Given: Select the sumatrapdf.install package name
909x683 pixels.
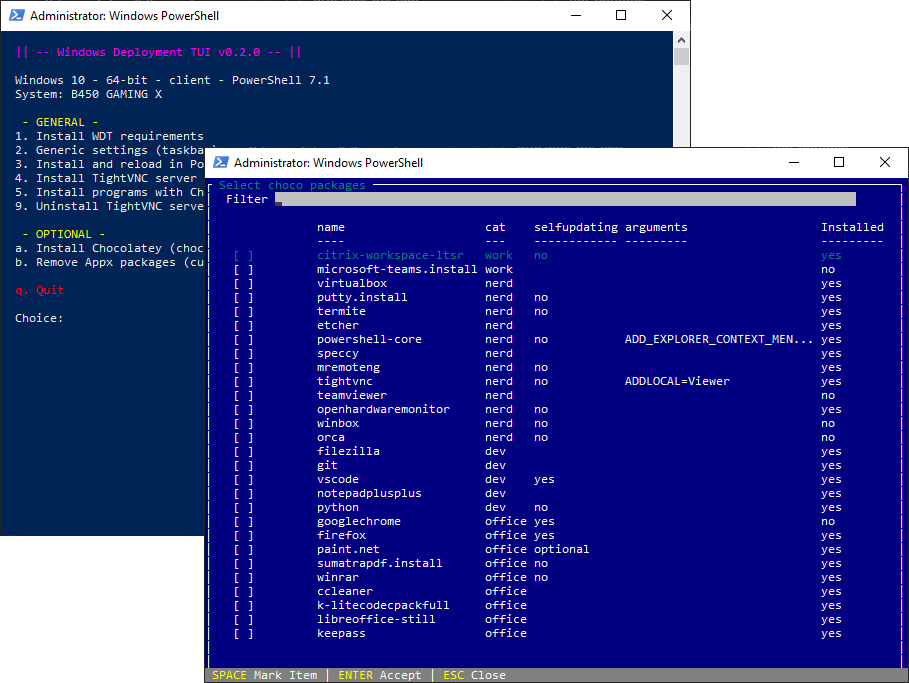Looking at the screenshot, I should 380,564.
